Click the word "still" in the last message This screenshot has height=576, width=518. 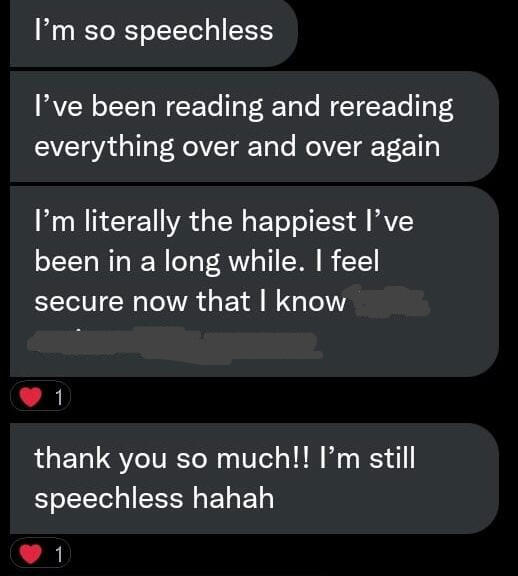(x=392, y=458)
